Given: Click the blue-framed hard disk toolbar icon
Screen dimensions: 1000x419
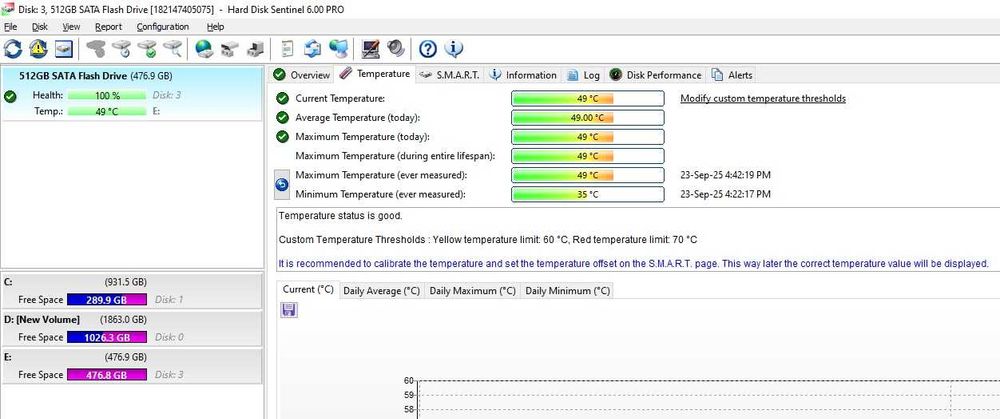Looking at the screenshot, I should (64, 48).
